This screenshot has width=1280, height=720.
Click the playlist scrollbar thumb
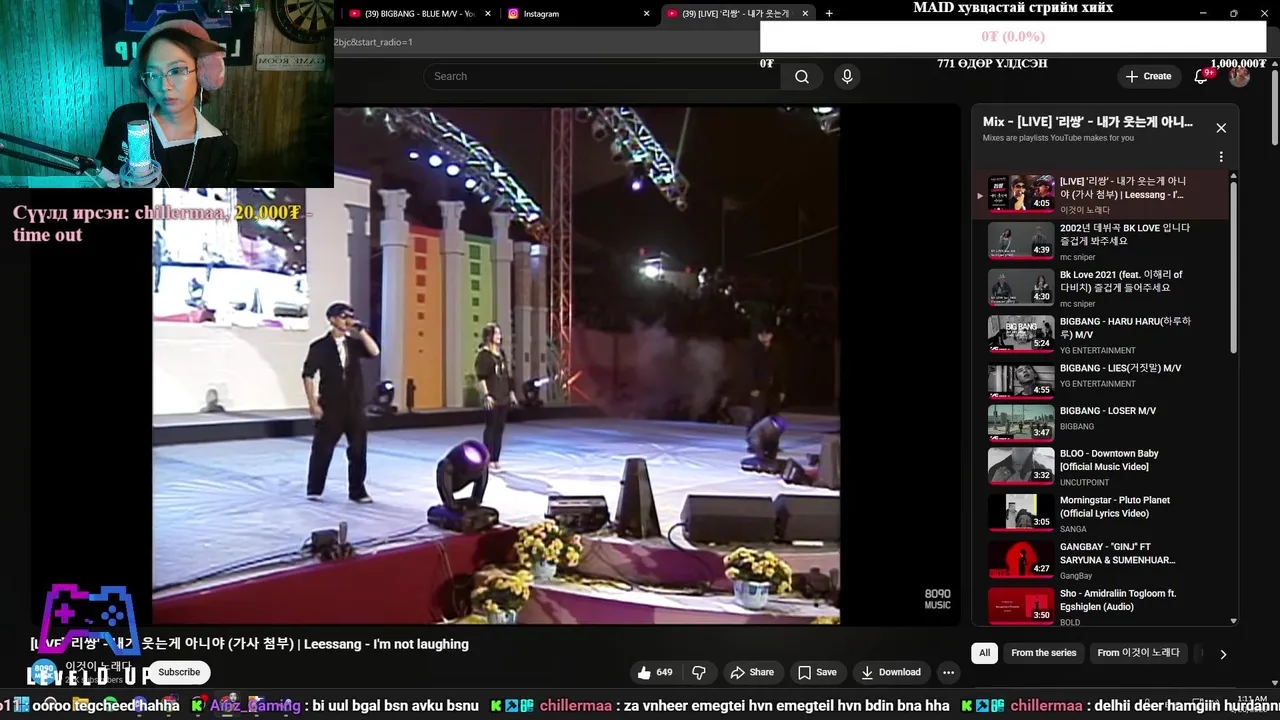click(x=1233, y=265)
